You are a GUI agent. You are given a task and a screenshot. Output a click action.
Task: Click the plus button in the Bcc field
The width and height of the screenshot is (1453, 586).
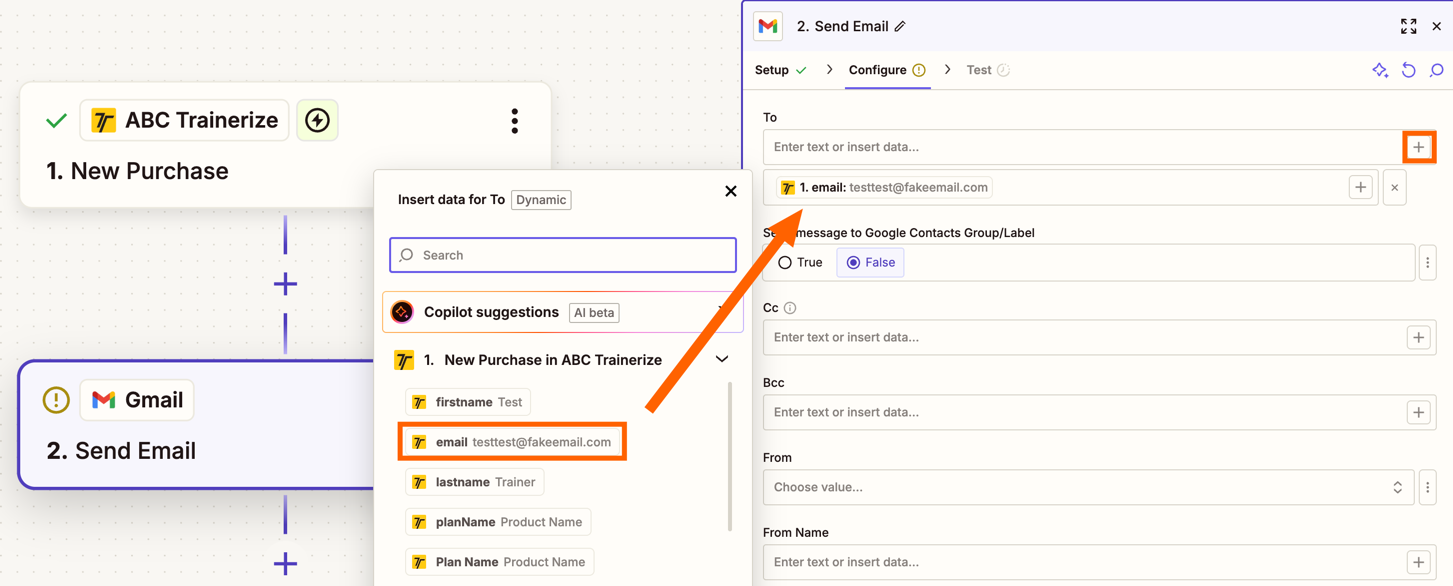(1418, 412)
